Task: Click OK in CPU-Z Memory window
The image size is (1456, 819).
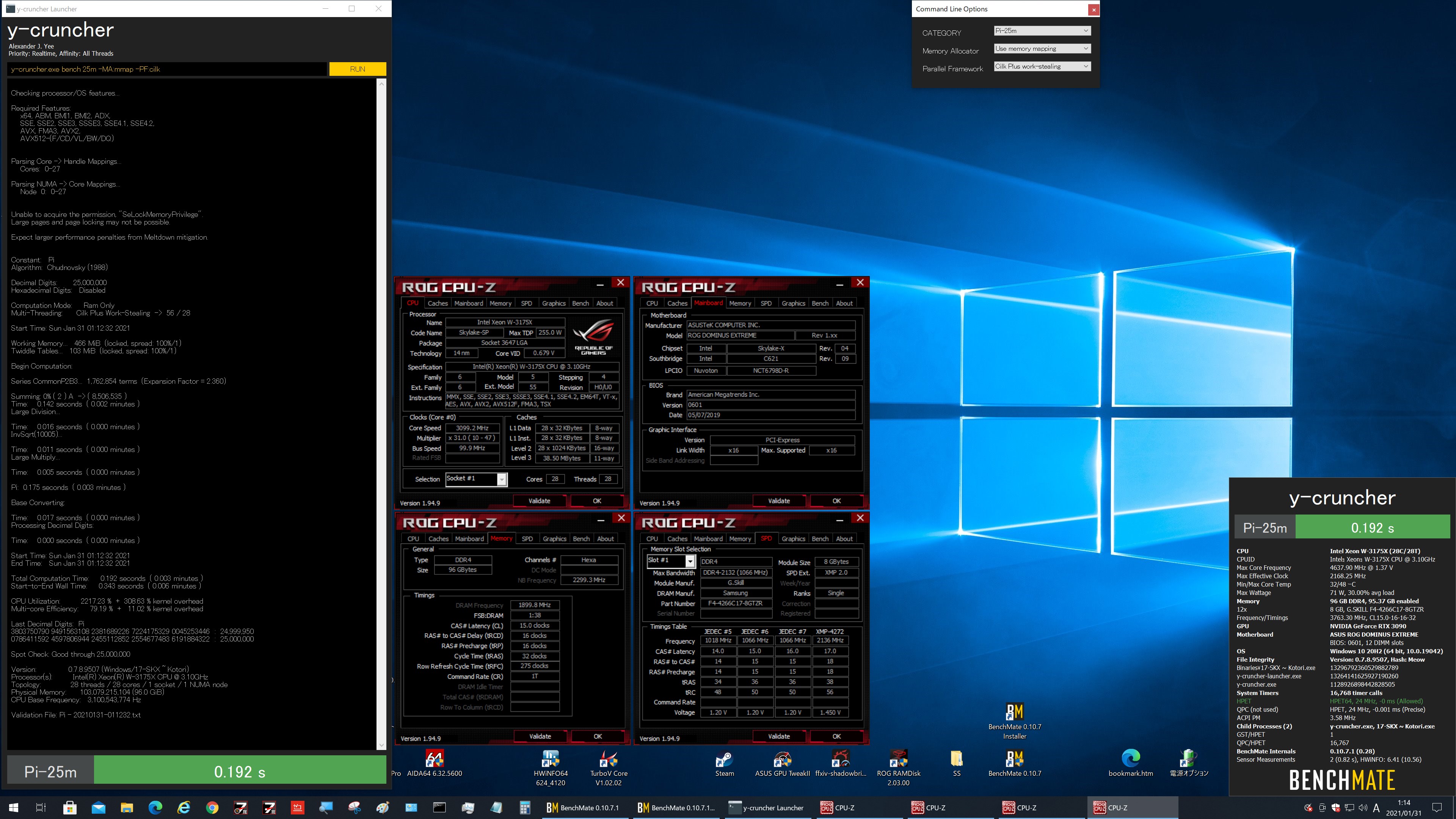Action: click(598, 736)
